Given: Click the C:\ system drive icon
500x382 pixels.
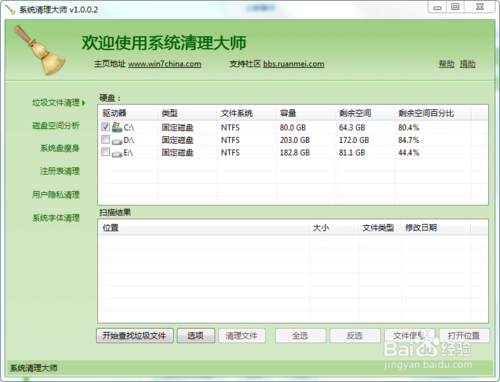Looking at the screenshot, I should pos(117,127).
